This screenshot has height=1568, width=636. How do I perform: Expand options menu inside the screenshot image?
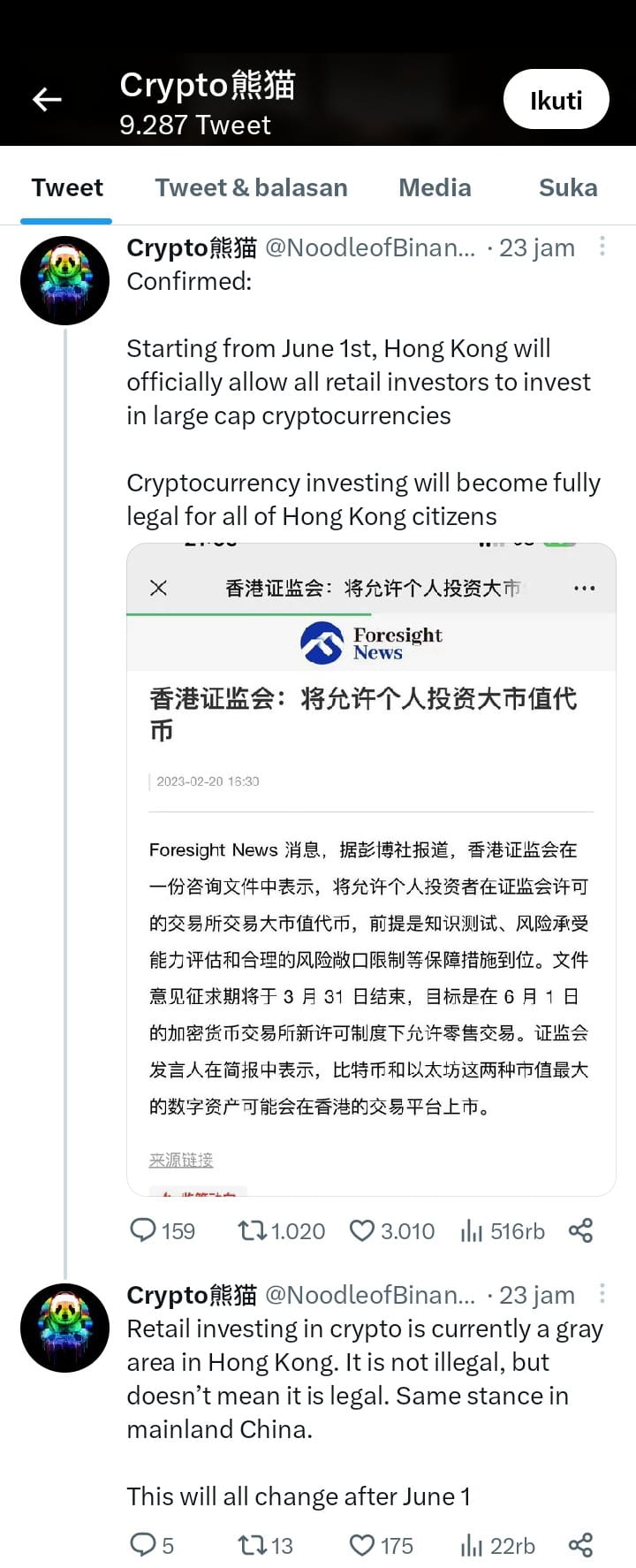coord(584,587)
